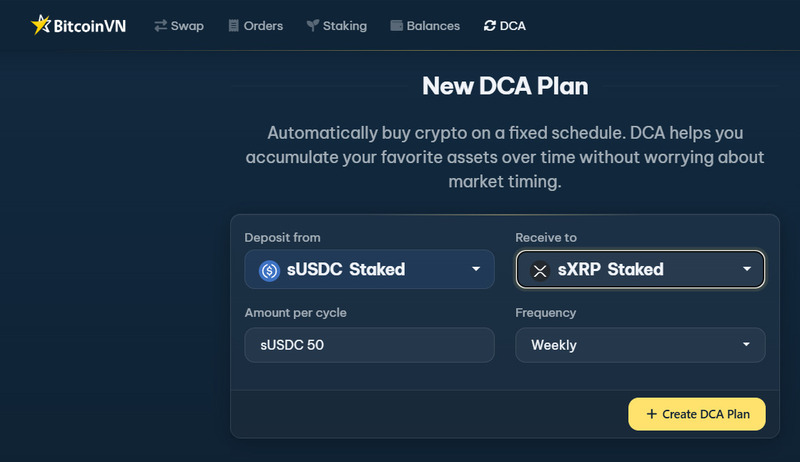Open the Deposit from dropdown
This screenshot has height=462, width=800.
(x=369, y=269)
